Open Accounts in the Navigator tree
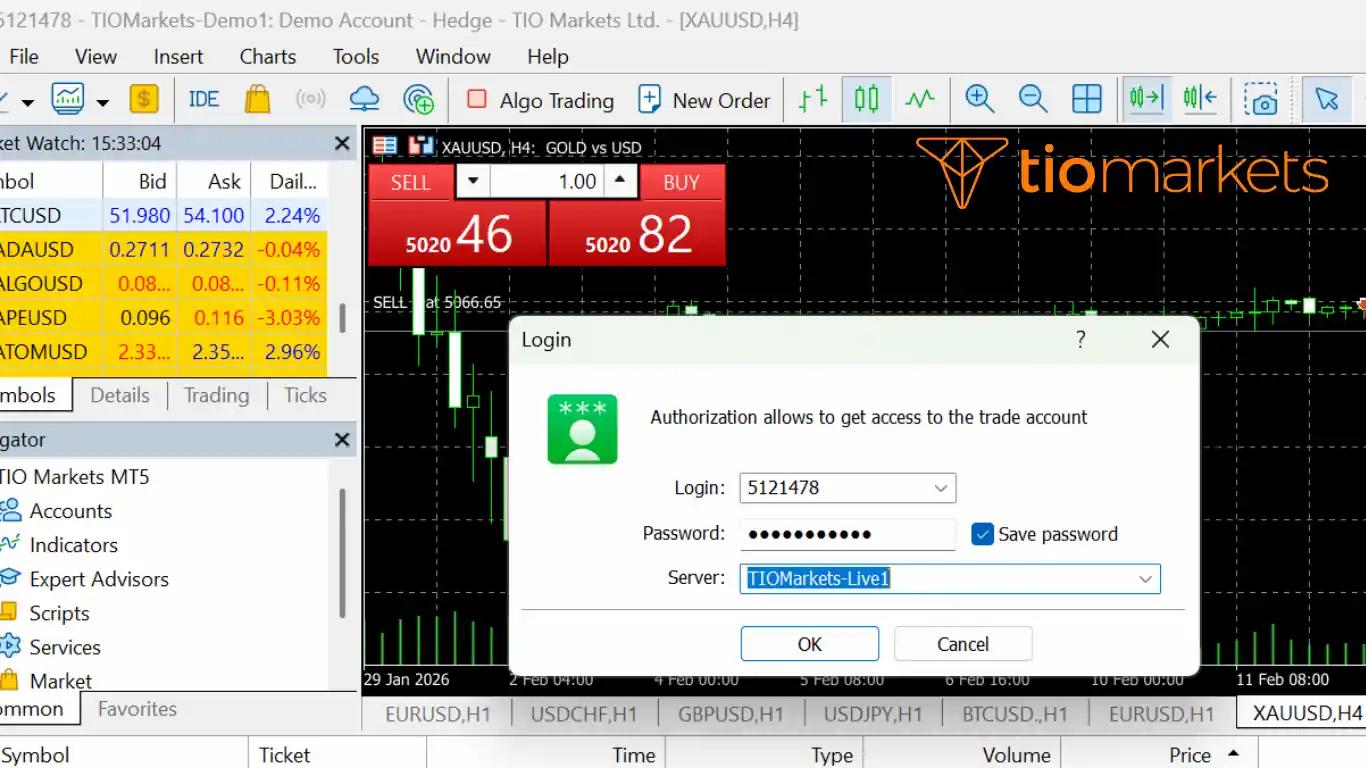The image size is (1366, 768). [70, 511]
